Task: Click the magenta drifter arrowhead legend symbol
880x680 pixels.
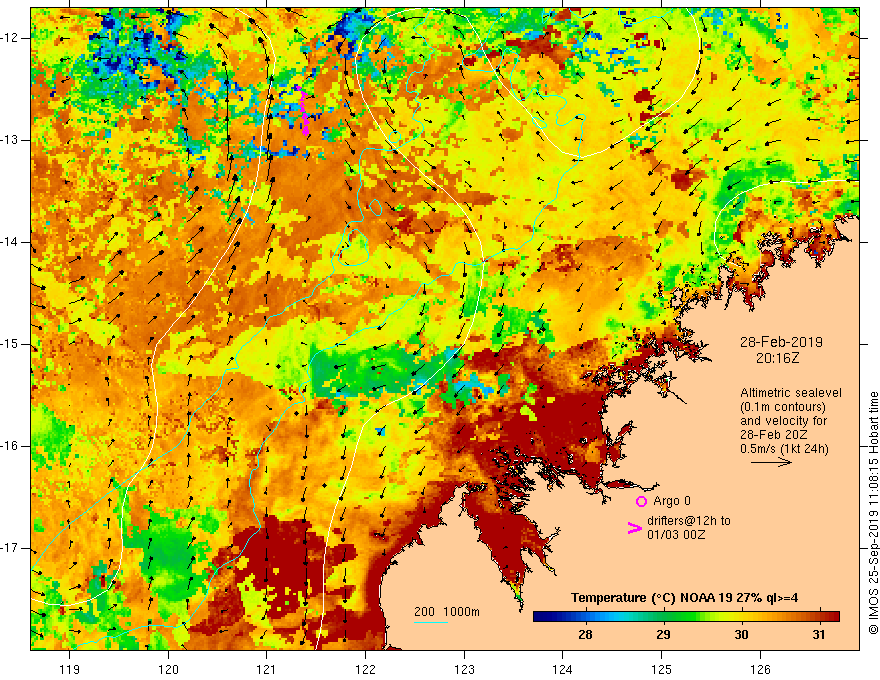Action: click(635, 528)
